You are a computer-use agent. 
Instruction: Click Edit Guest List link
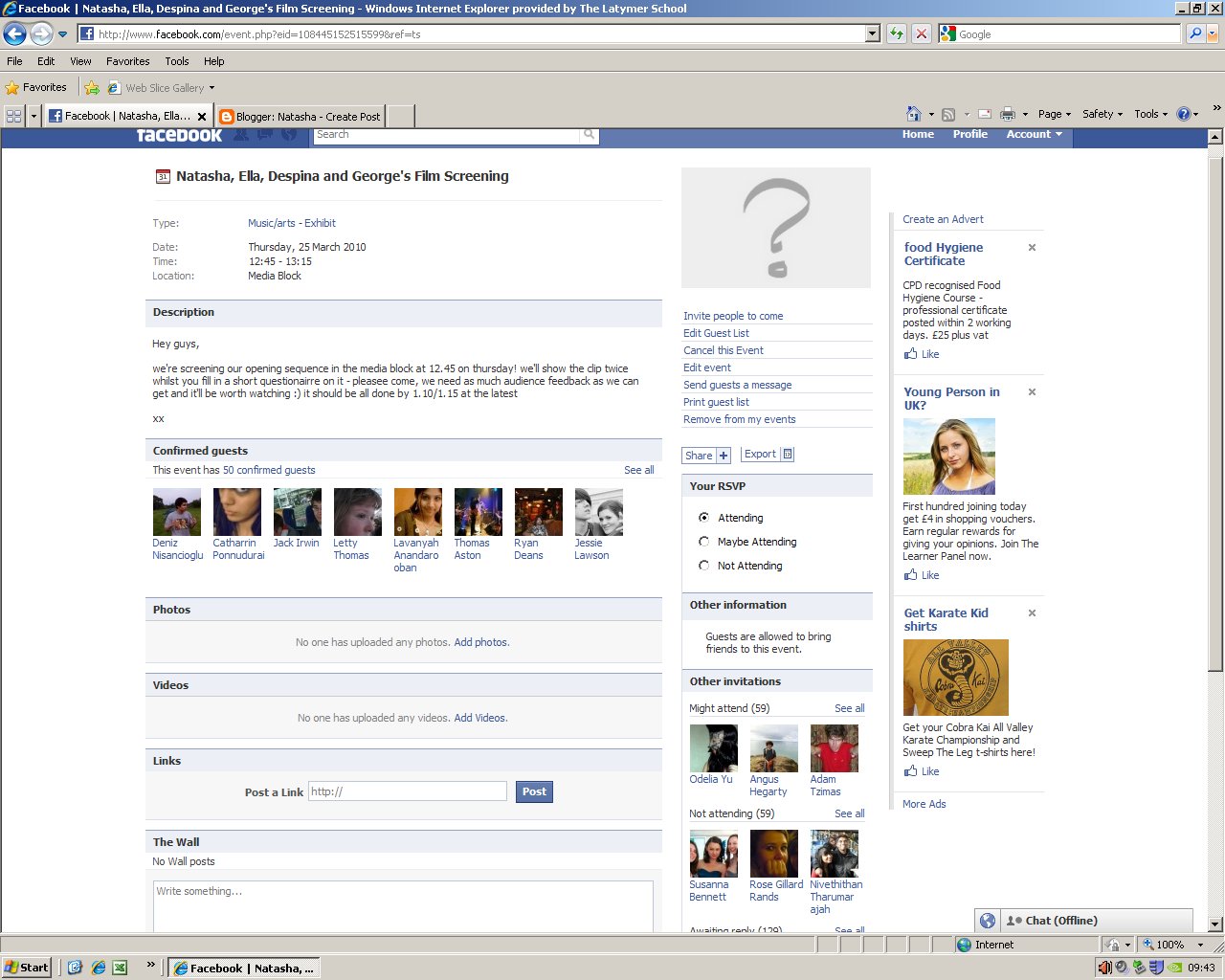(716, 333)
